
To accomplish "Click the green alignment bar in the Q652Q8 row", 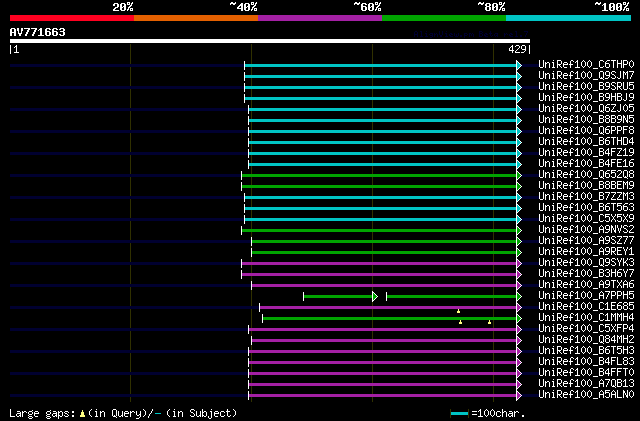I will pos(381,176).
